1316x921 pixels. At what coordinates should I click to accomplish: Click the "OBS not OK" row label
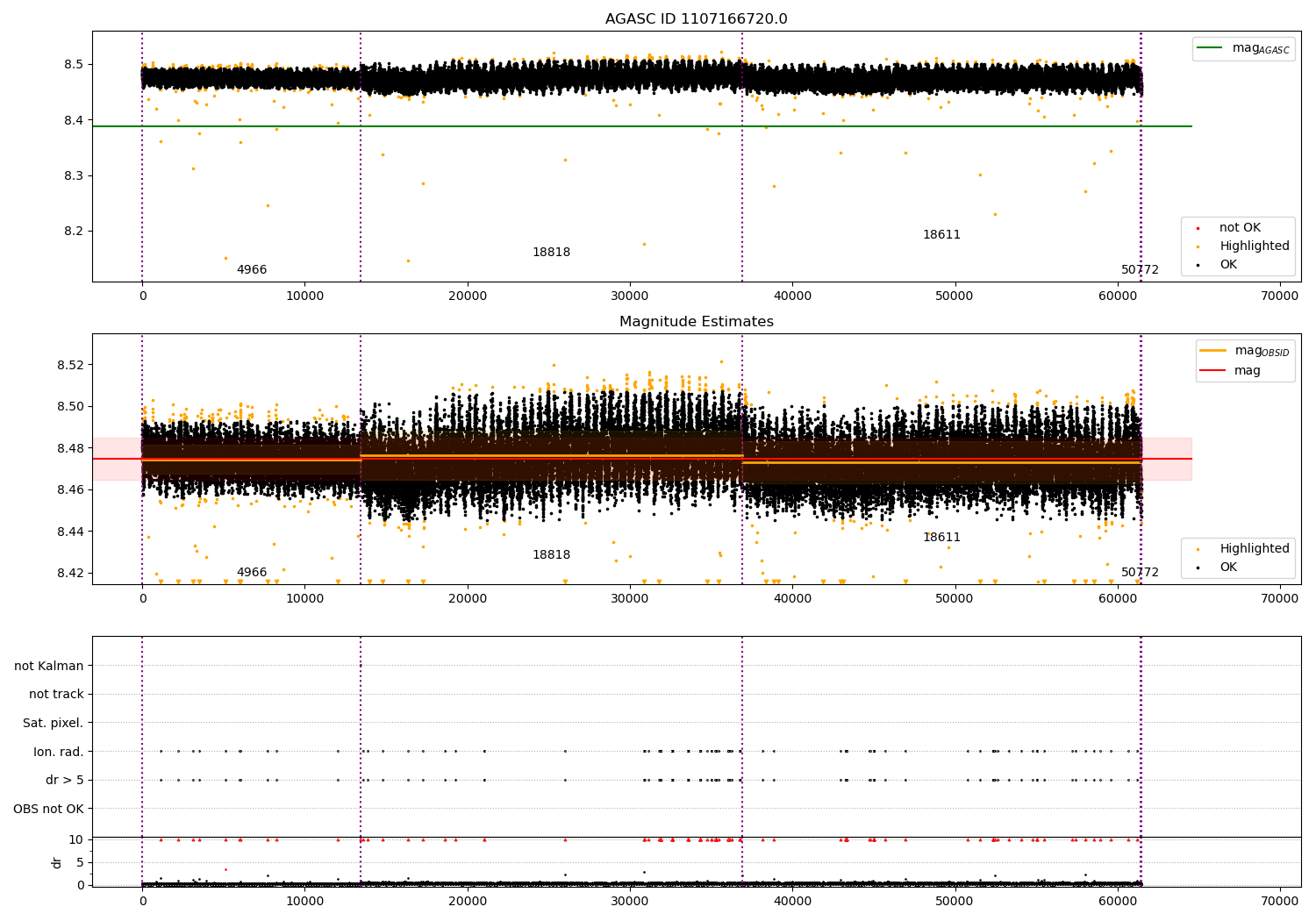48,809
